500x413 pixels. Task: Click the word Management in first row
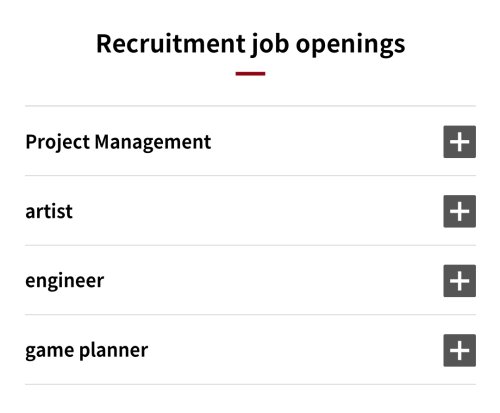click(x=153, y=142)
